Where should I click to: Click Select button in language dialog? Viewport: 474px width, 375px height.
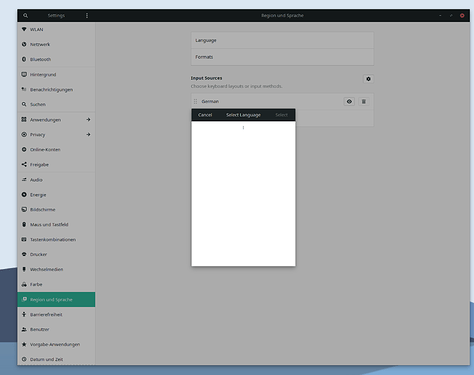point(281,115)
